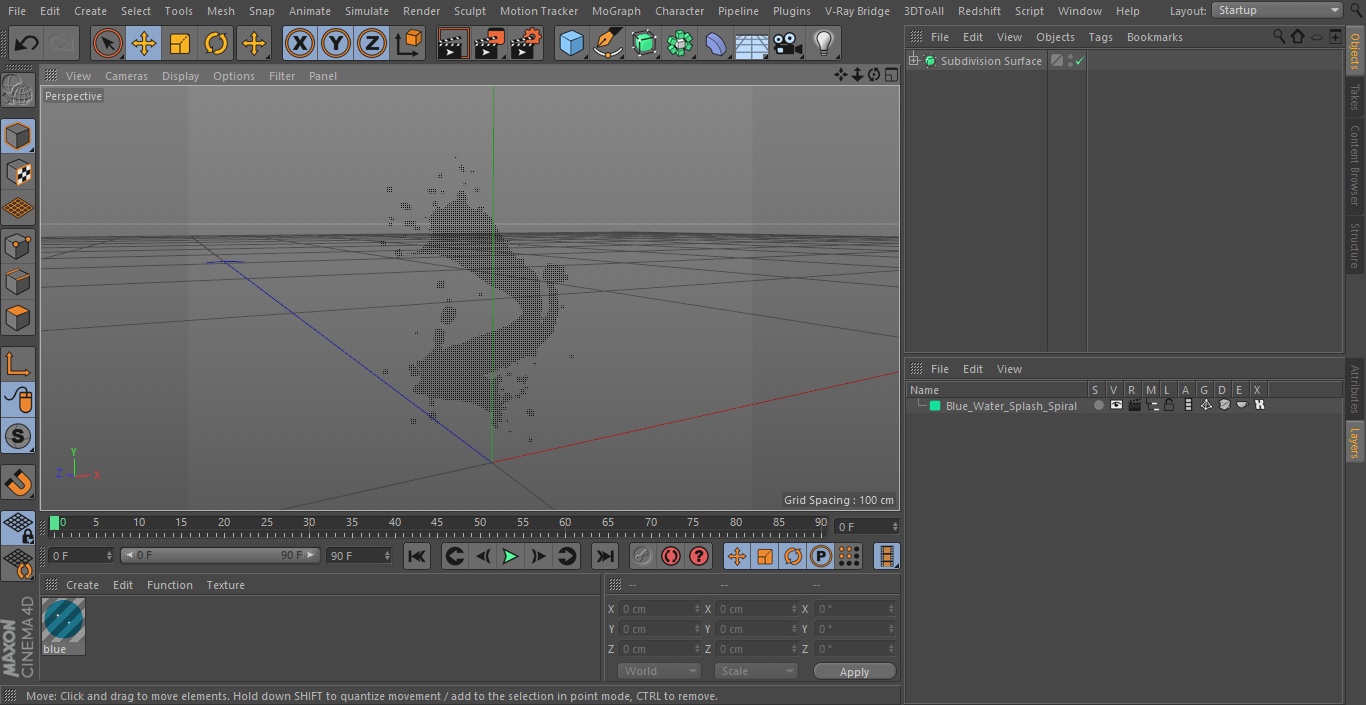Screen dimensions: 1366x705
Task: Toggle Enable Snap S icon
Action: [18, 436]
